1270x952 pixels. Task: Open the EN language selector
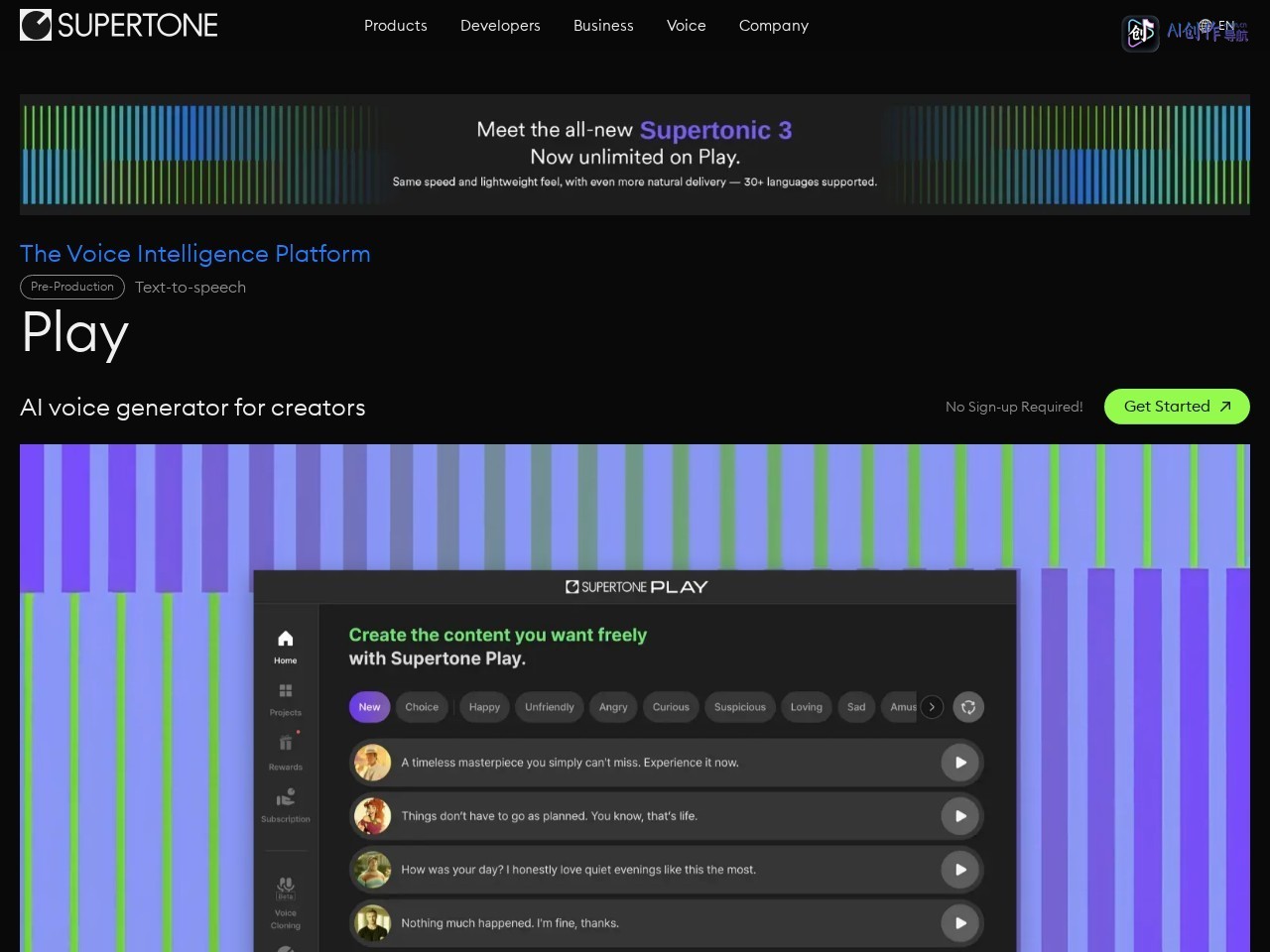[1216, 26]
